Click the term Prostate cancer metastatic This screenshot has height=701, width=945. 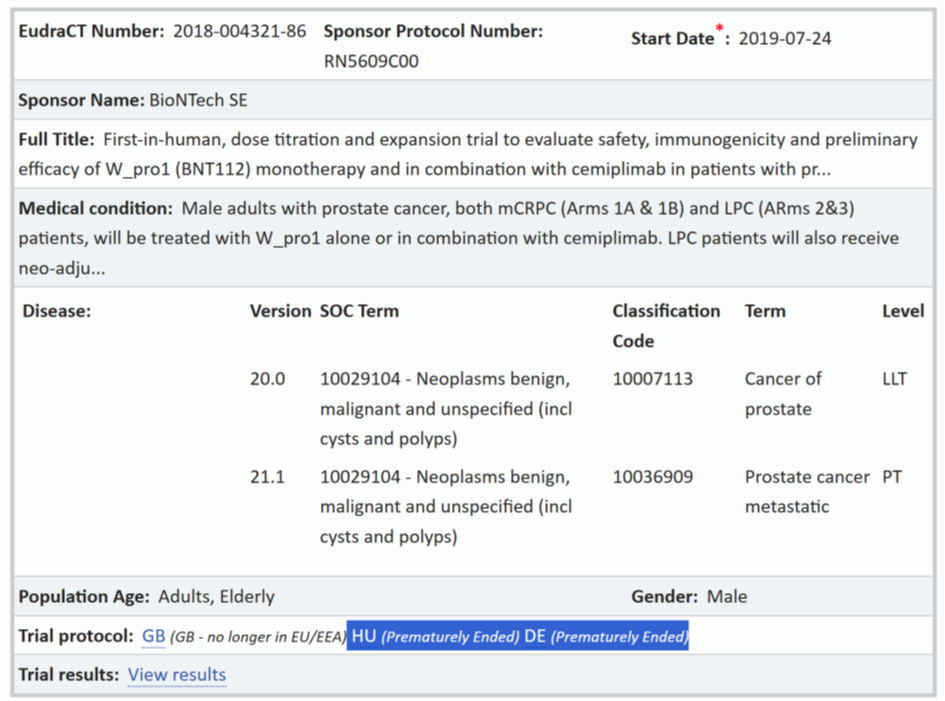(x=807, y=492)
